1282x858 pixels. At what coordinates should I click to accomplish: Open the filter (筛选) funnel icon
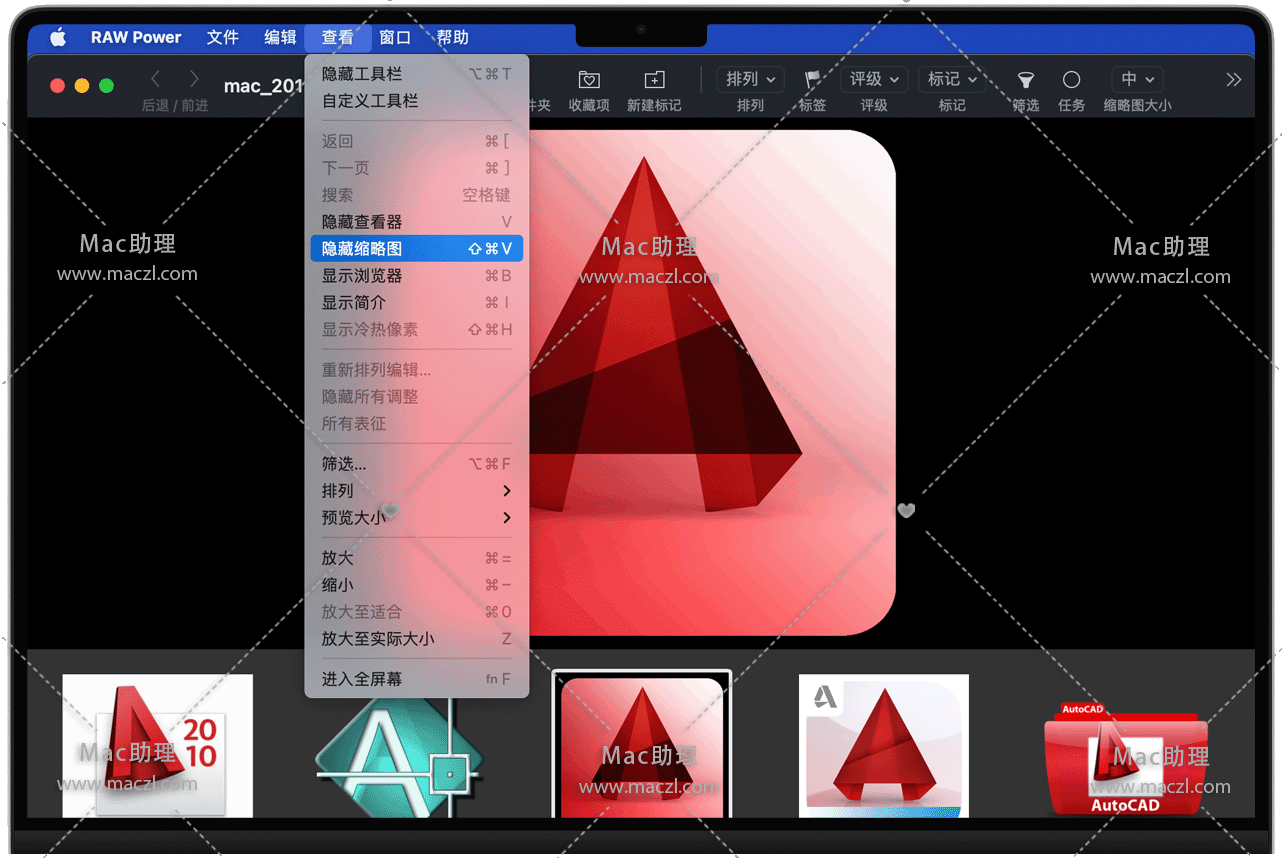(x=1025, y=80)
